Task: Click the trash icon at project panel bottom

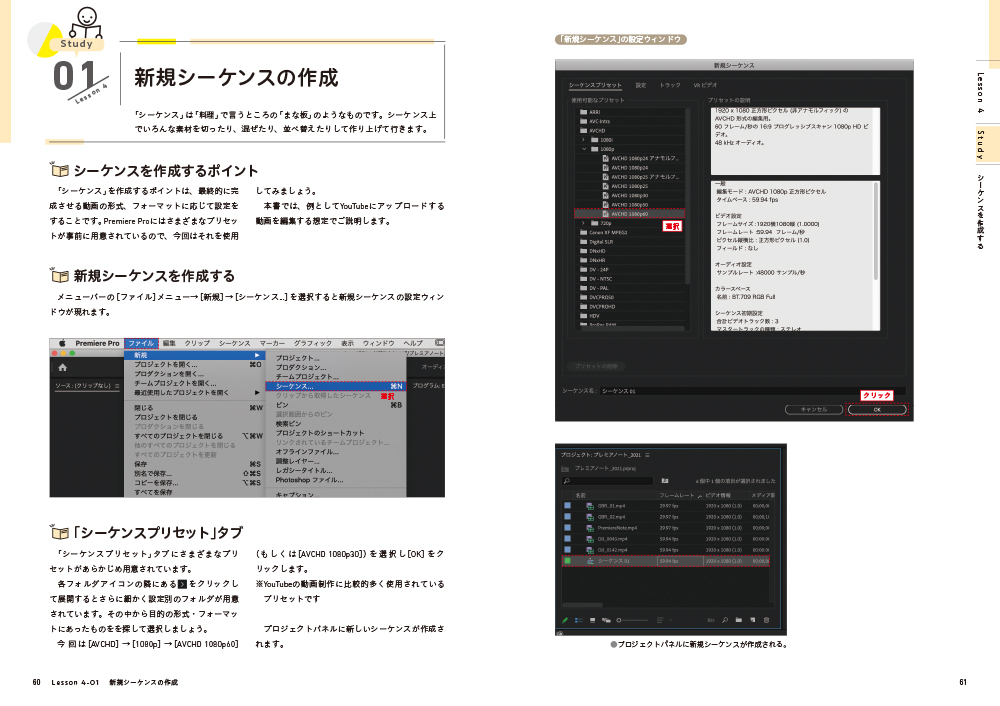Action: tap(766, 620)
